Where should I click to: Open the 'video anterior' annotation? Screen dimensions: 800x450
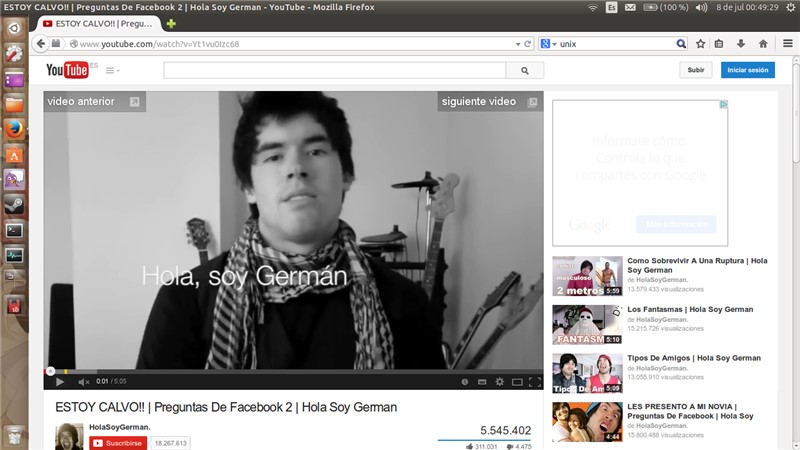(95, 102)
